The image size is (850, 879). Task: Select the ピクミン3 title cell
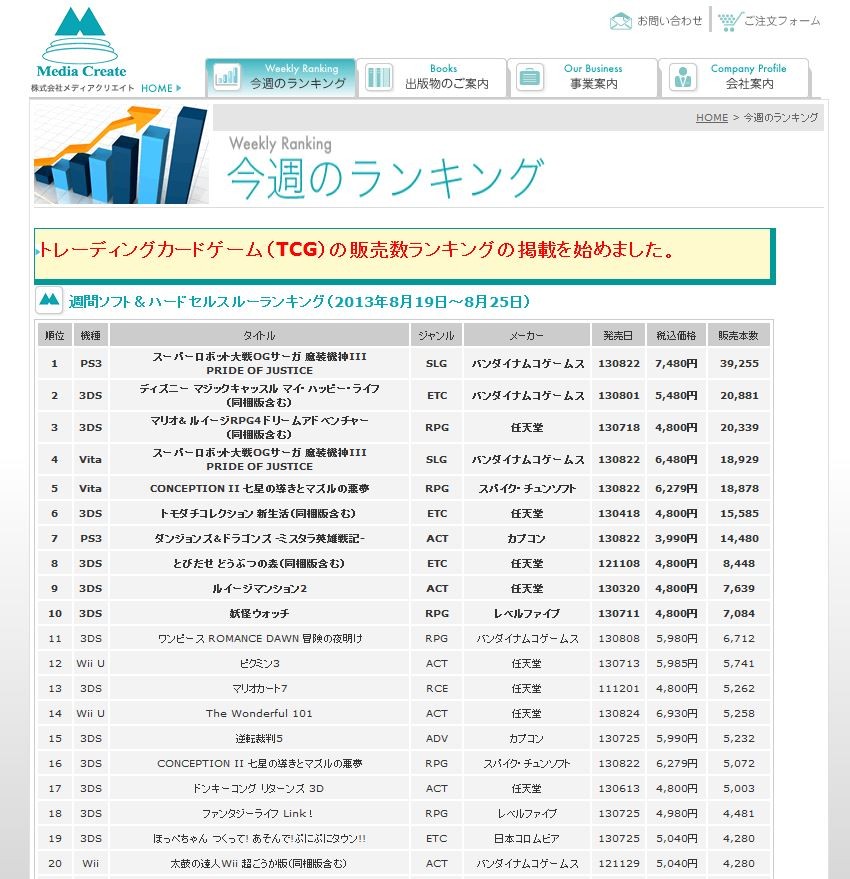tap(259, 663)
